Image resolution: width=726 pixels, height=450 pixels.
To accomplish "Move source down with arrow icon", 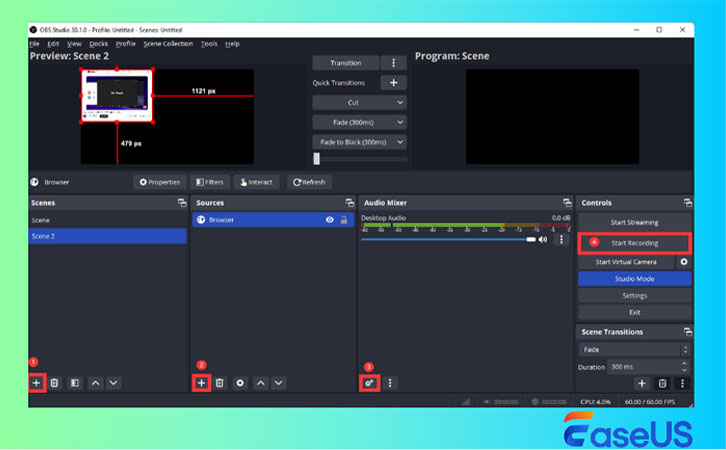I will [278, 383].
